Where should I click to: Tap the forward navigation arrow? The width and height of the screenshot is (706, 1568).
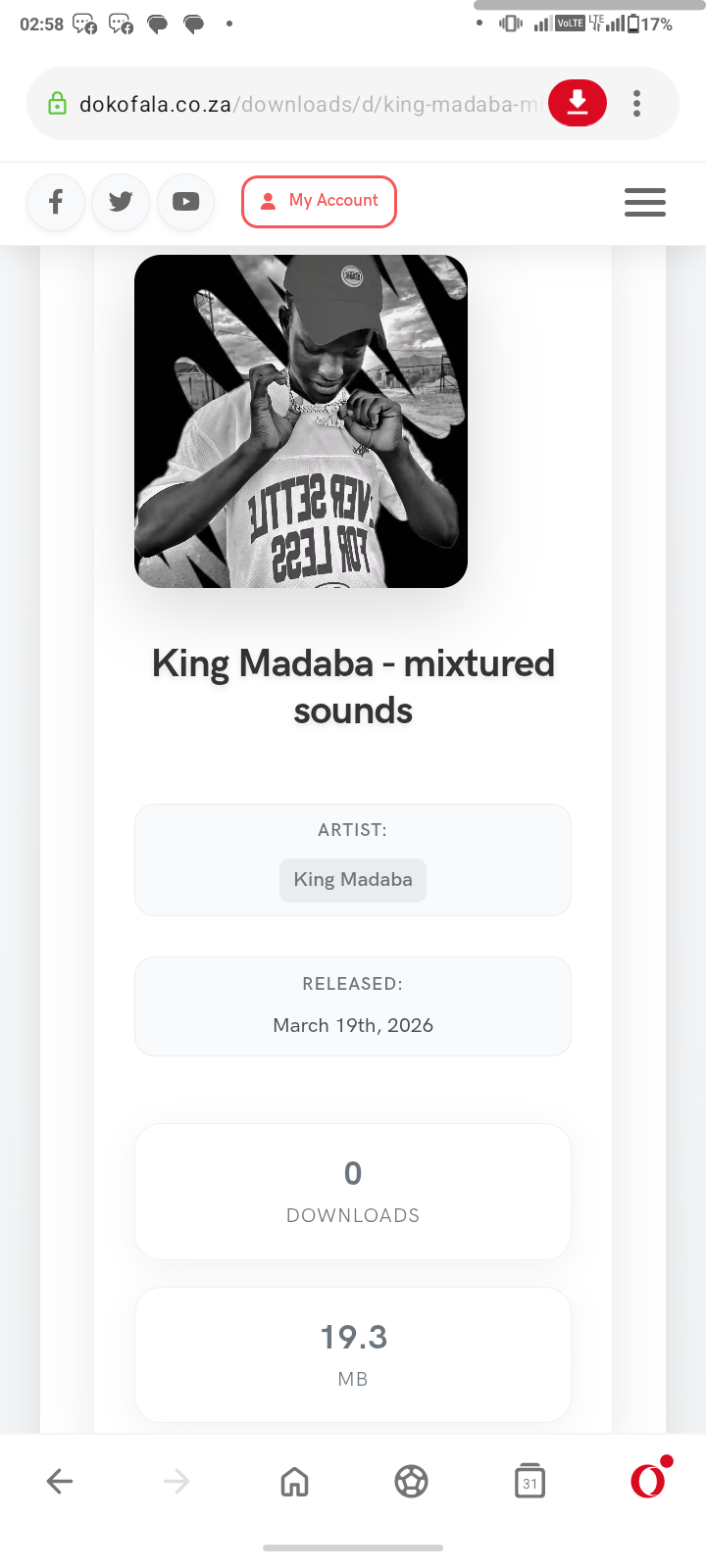pos(176,1481)
